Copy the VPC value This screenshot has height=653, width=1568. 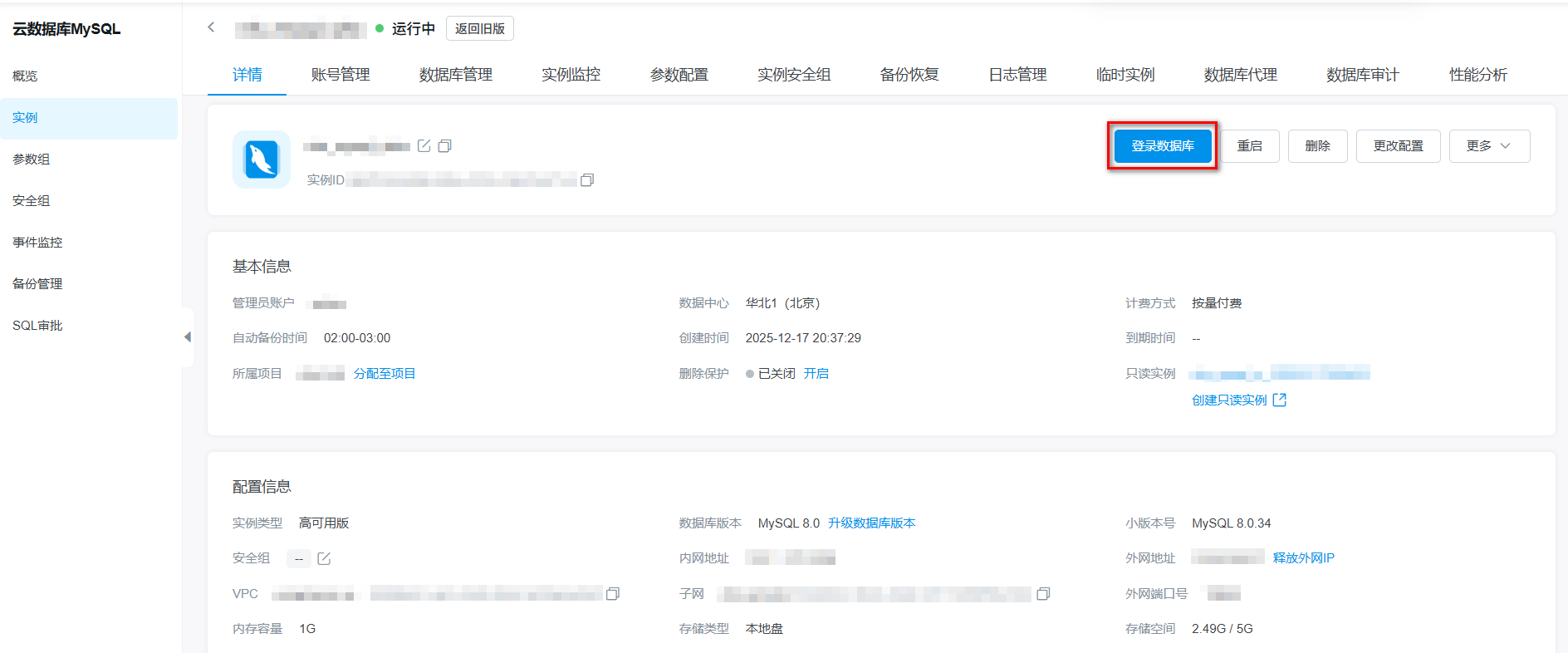pos(613,594)
